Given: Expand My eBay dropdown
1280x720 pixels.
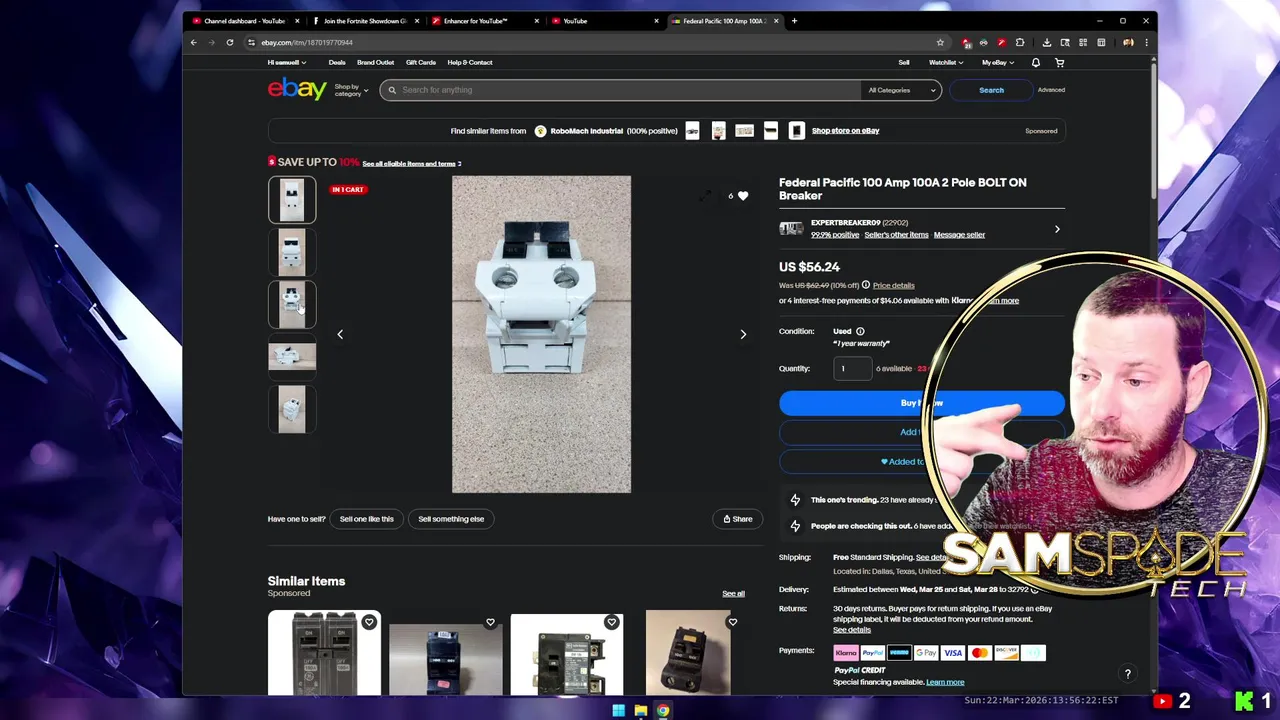Looking at the screenshot, I should click(x=998, y=62).
